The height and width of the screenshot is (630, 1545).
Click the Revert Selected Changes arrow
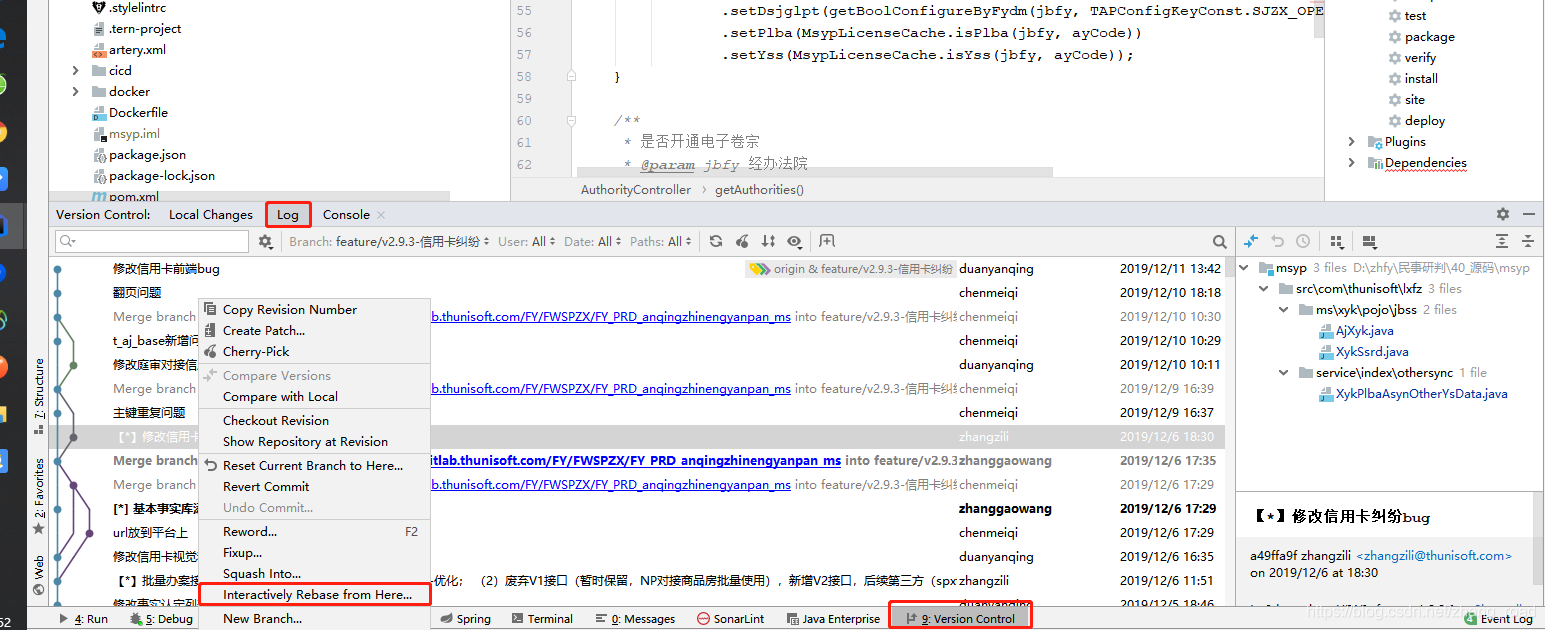pos(1277,241)
